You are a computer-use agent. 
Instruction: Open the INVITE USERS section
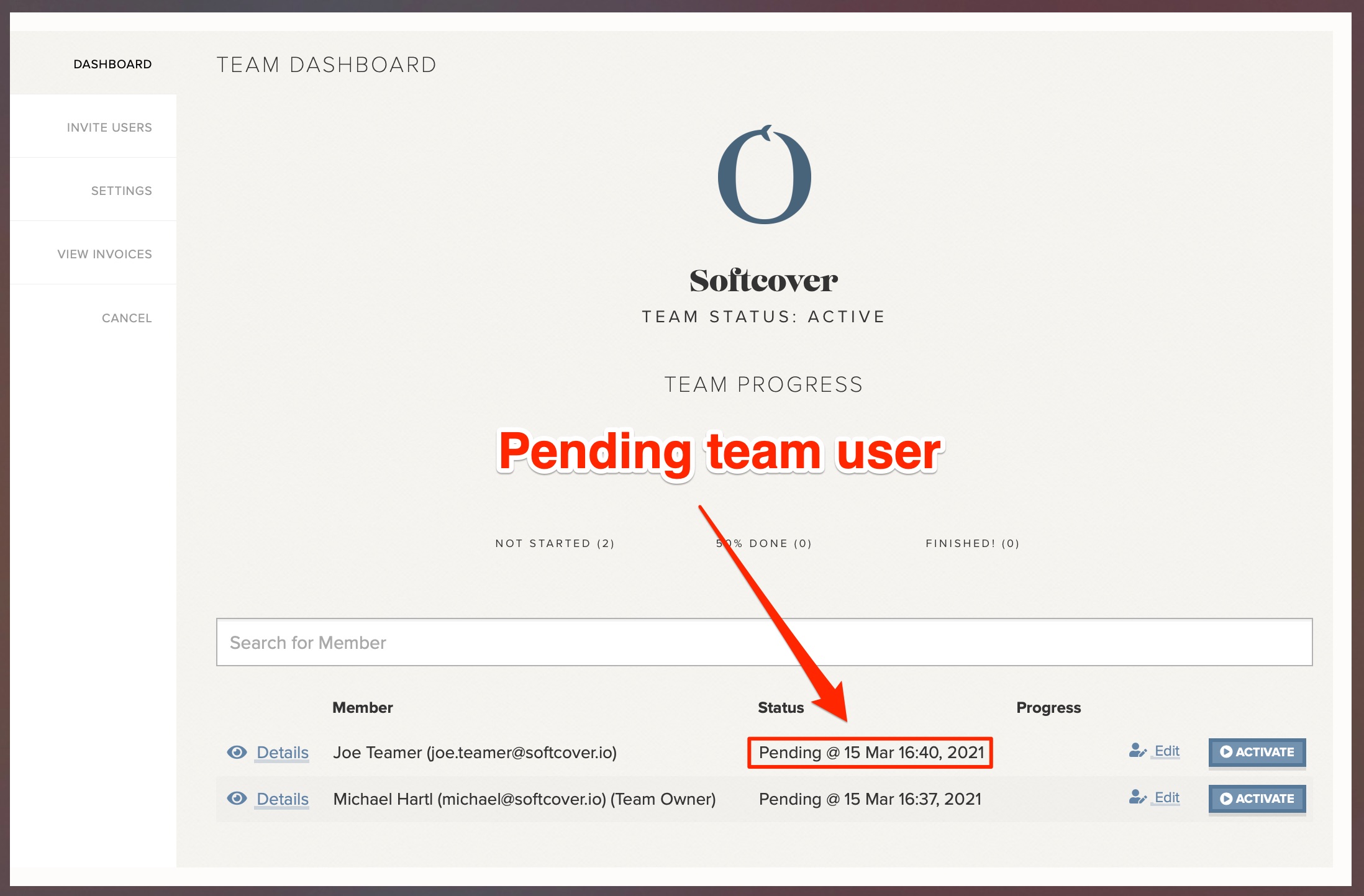click(x=109, y=126)
